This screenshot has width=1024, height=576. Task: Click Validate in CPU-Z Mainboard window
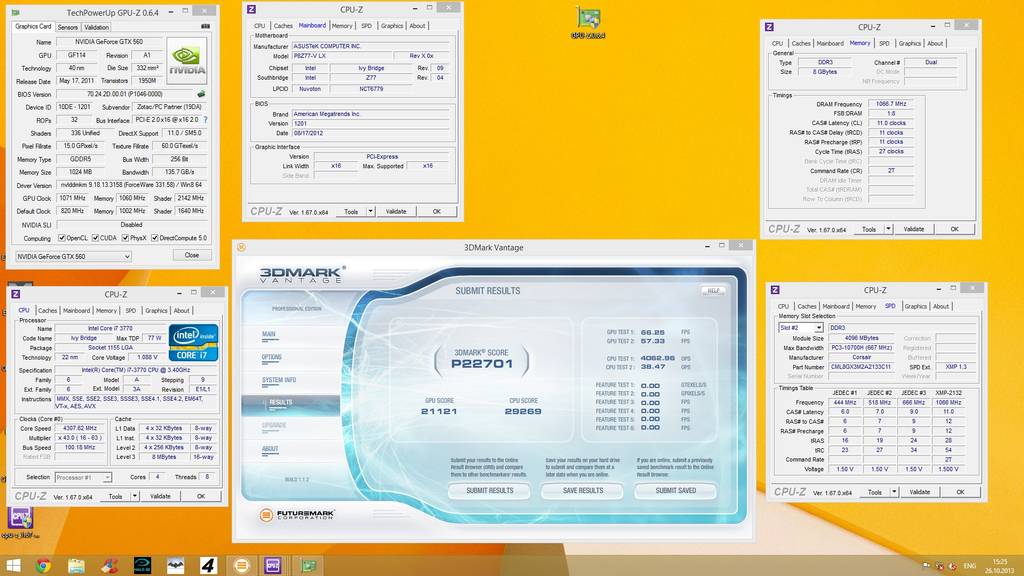396,212
